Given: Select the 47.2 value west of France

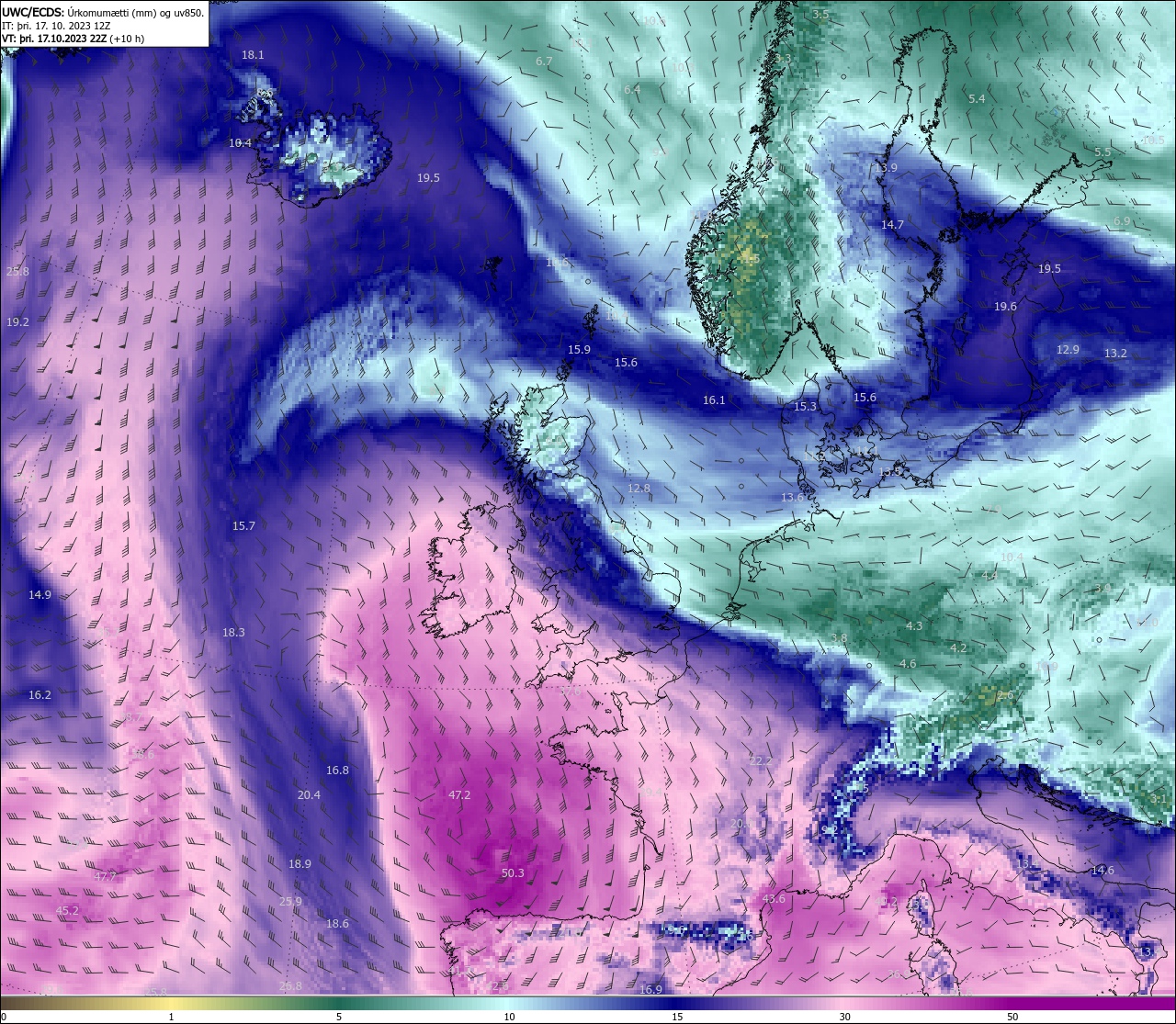Looking at the screenshot, I should tap(459, 795).
